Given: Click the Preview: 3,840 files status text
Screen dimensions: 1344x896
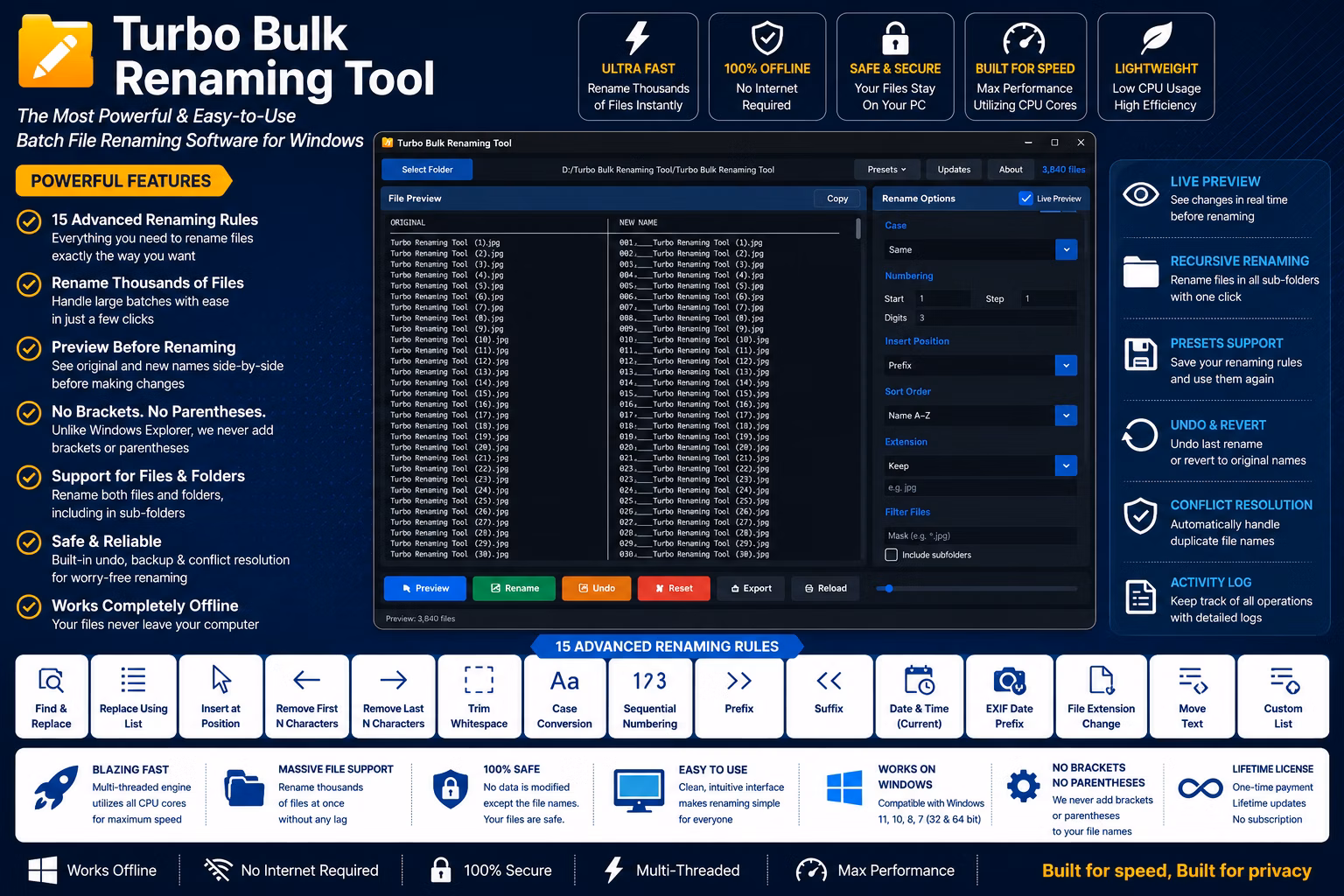Looking at the screenshot, I should 420,619.
